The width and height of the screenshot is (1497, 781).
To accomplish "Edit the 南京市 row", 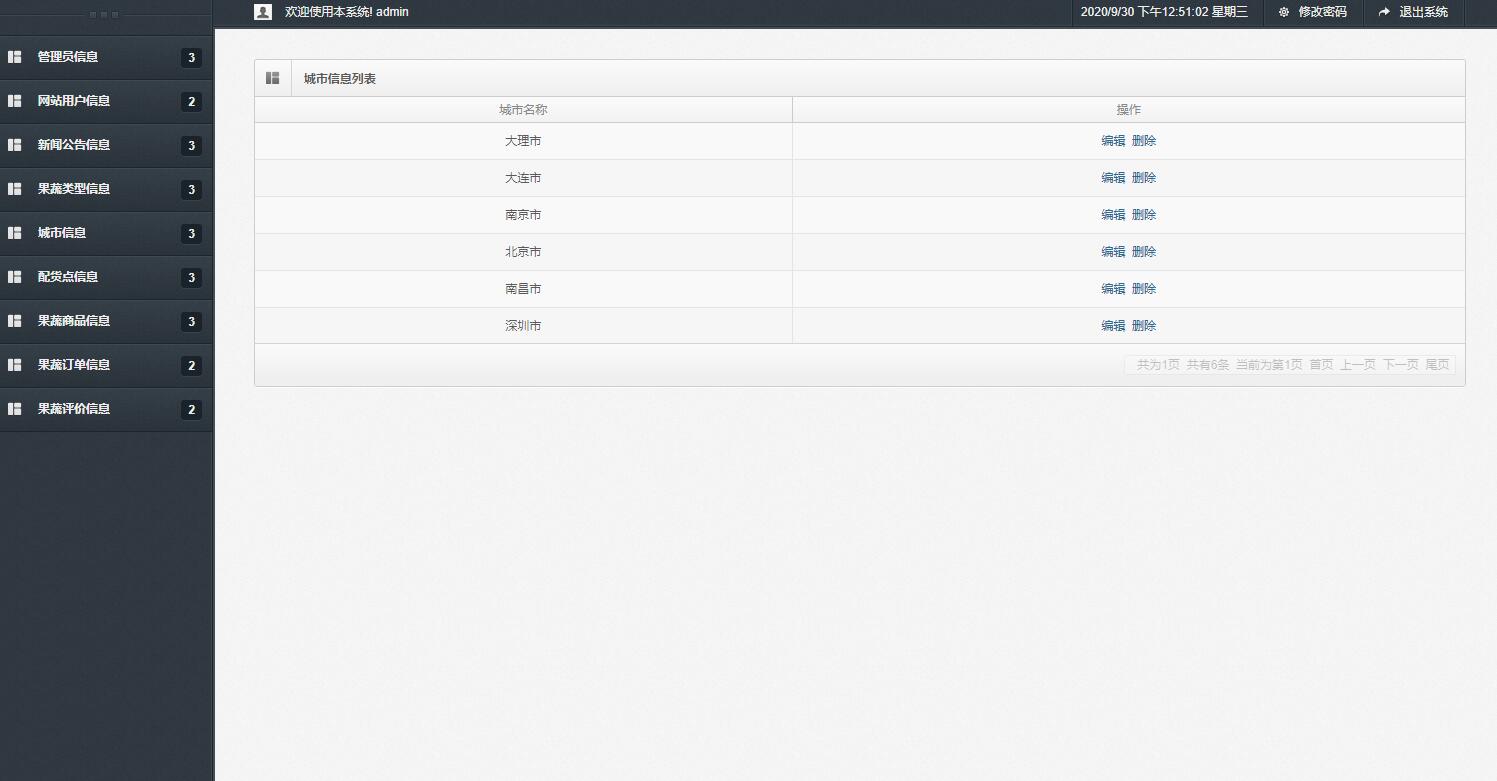I will tap(1113, 215).
